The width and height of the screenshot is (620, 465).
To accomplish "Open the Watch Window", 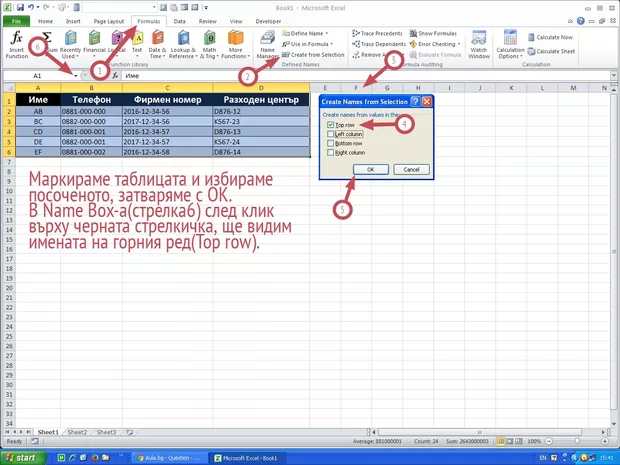I will click(x=479, y=44).
